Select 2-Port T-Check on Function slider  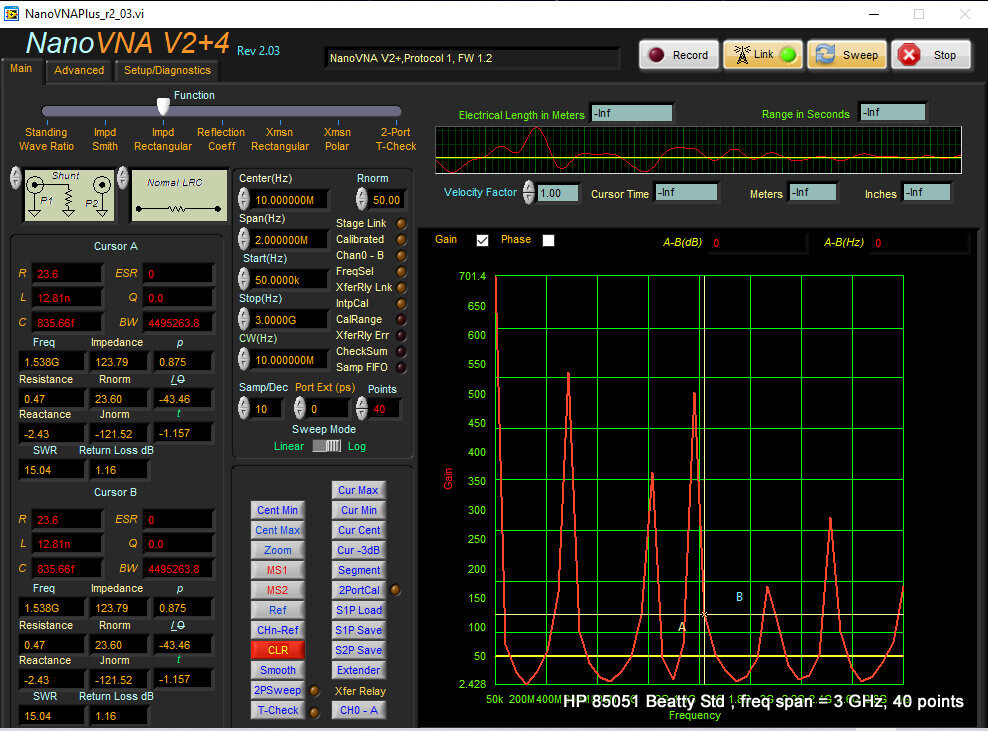396,139
